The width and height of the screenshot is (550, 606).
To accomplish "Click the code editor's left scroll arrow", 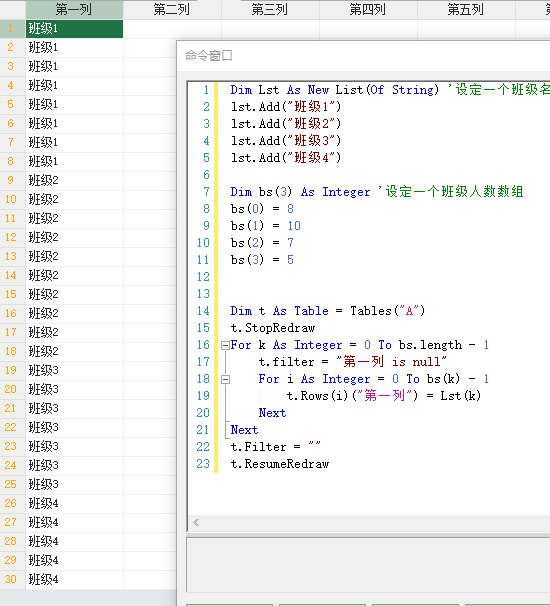I will (x=196, y=523).
